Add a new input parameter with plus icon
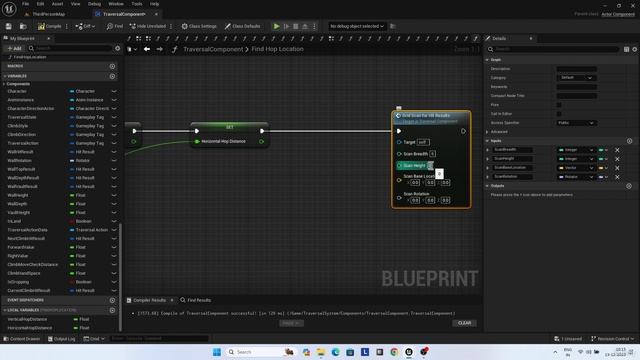640x360 pixels. (629, 141)
